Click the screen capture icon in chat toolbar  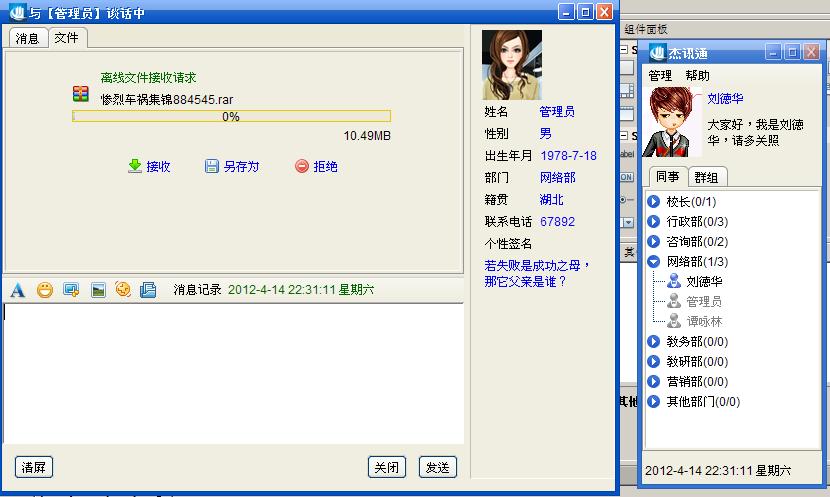coord(71,290)
